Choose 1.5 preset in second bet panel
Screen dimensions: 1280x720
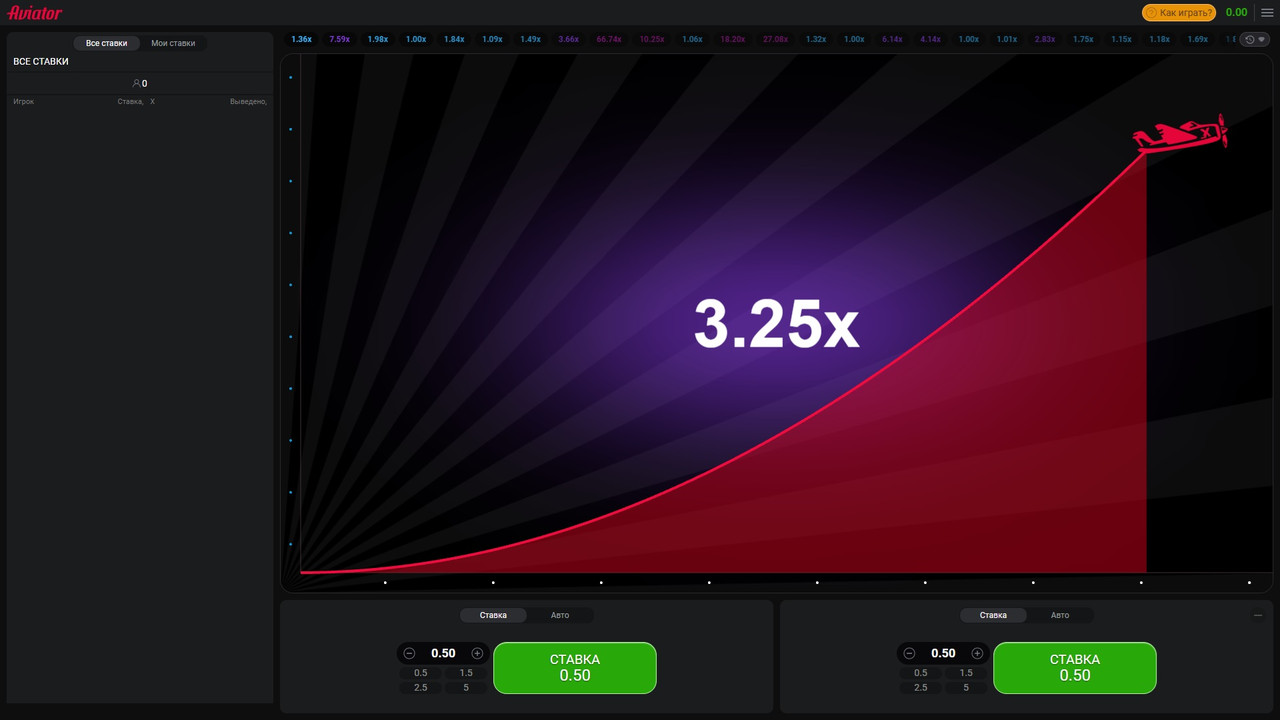tap(966, 673)
